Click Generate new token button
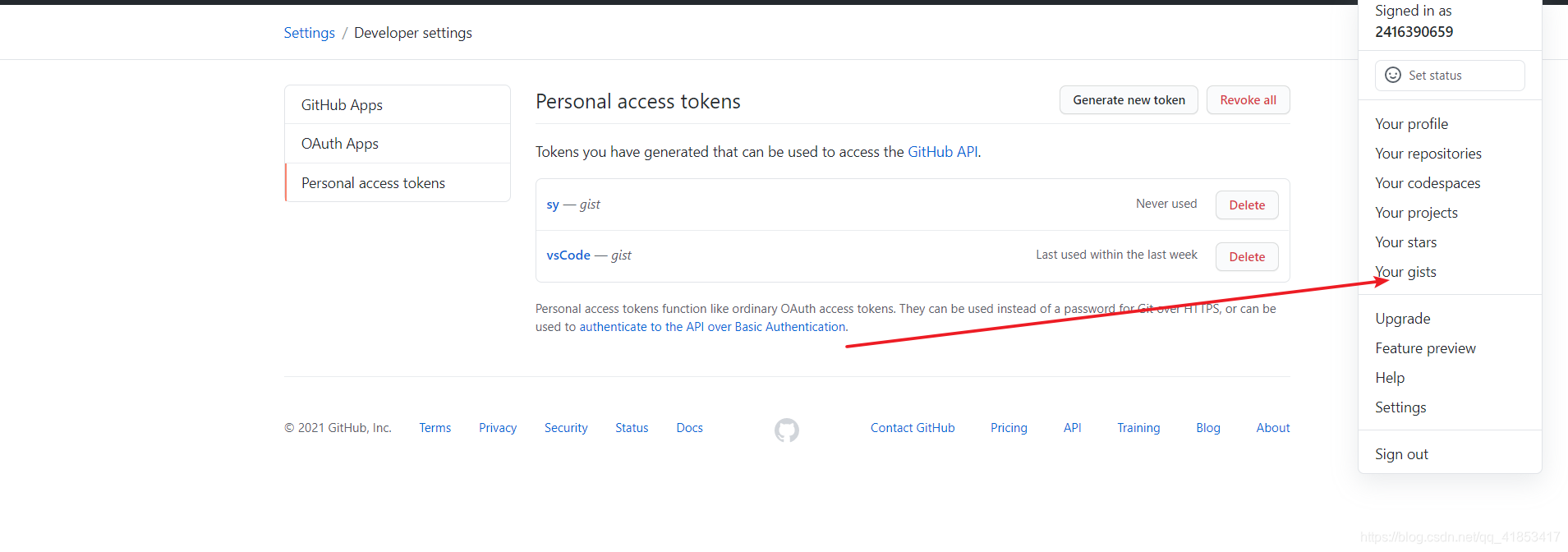The height and width of the screenshot is (552, 1568). (1129, 100)
